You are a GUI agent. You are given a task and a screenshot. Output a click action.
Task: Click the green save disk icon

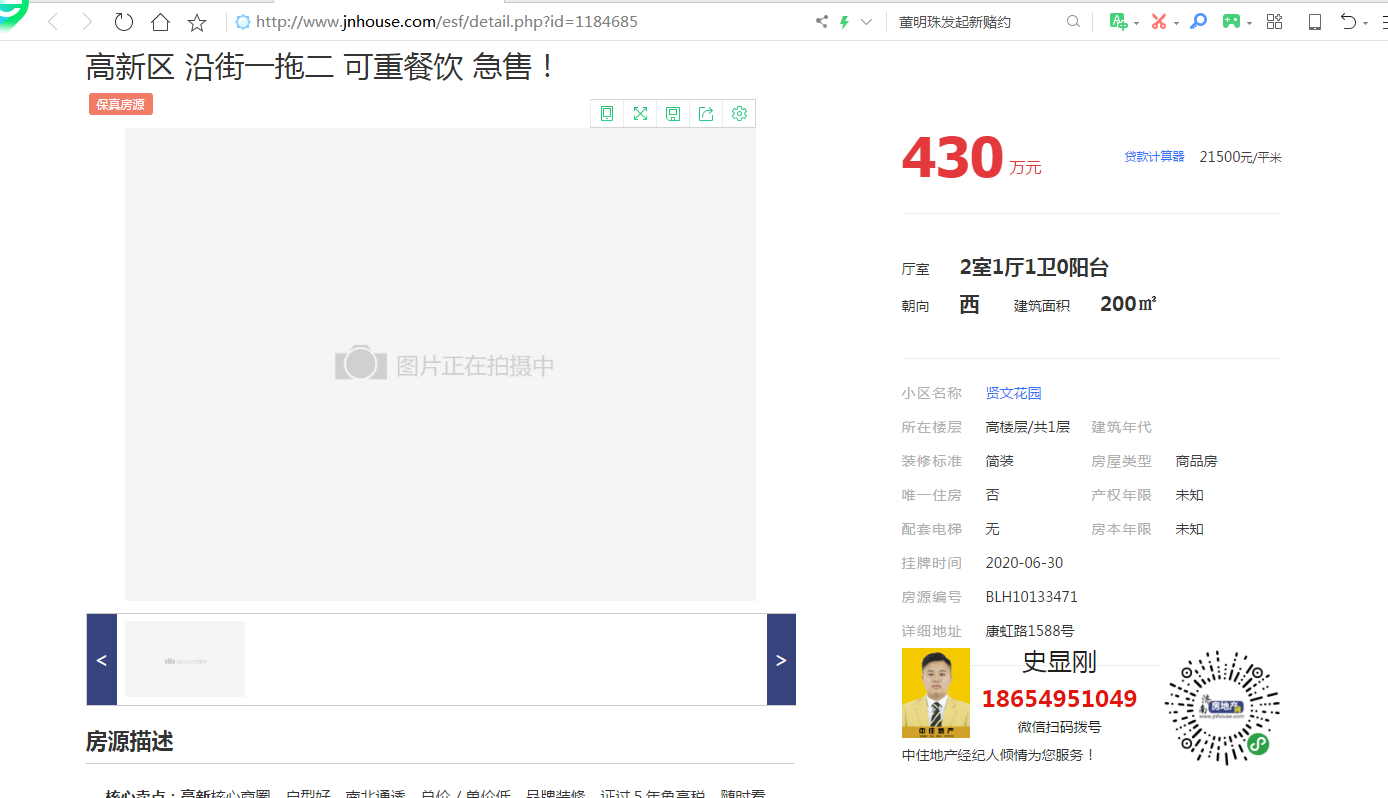coord(673,114)
